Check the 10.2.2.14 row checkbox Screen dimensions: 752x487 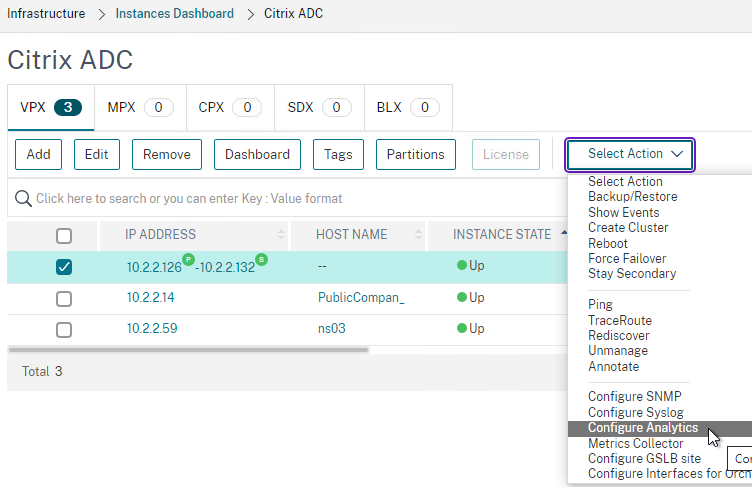point(64,298)
